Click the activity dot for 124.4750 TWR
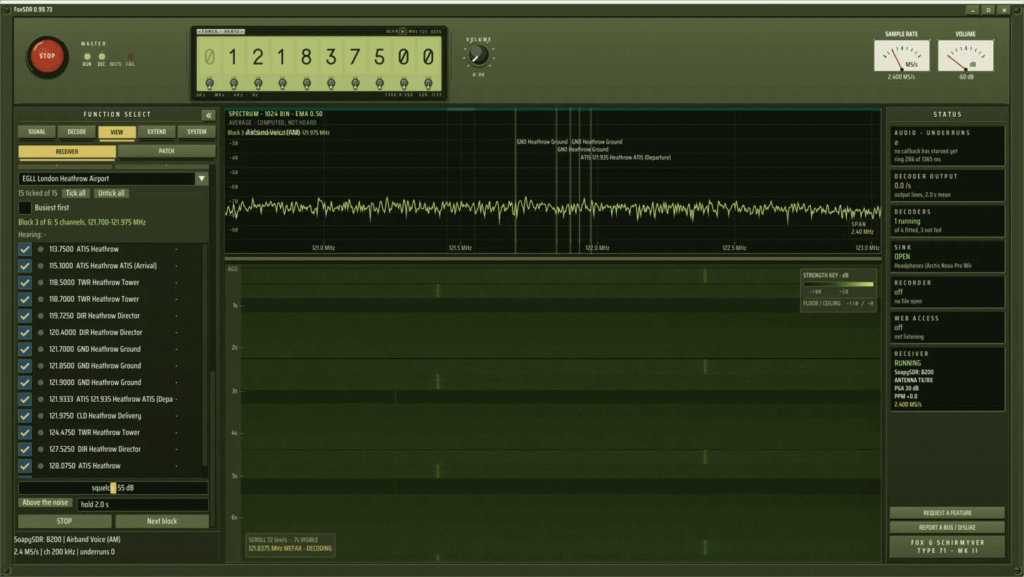This screenshot has height=577, width=1024. [x=40, y=432]
